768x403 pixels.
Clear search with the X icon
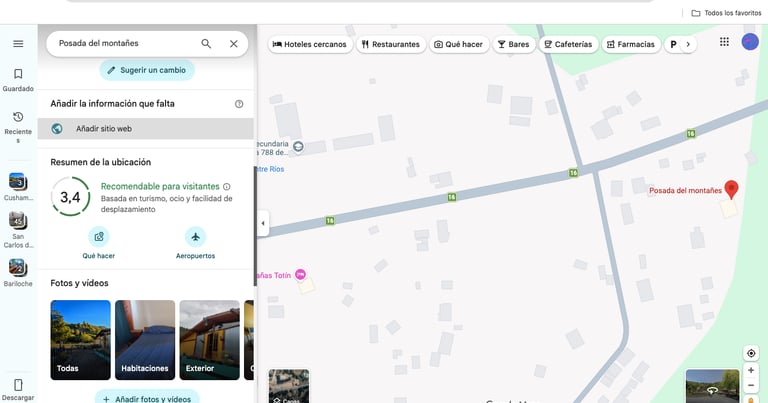[234, 44]
